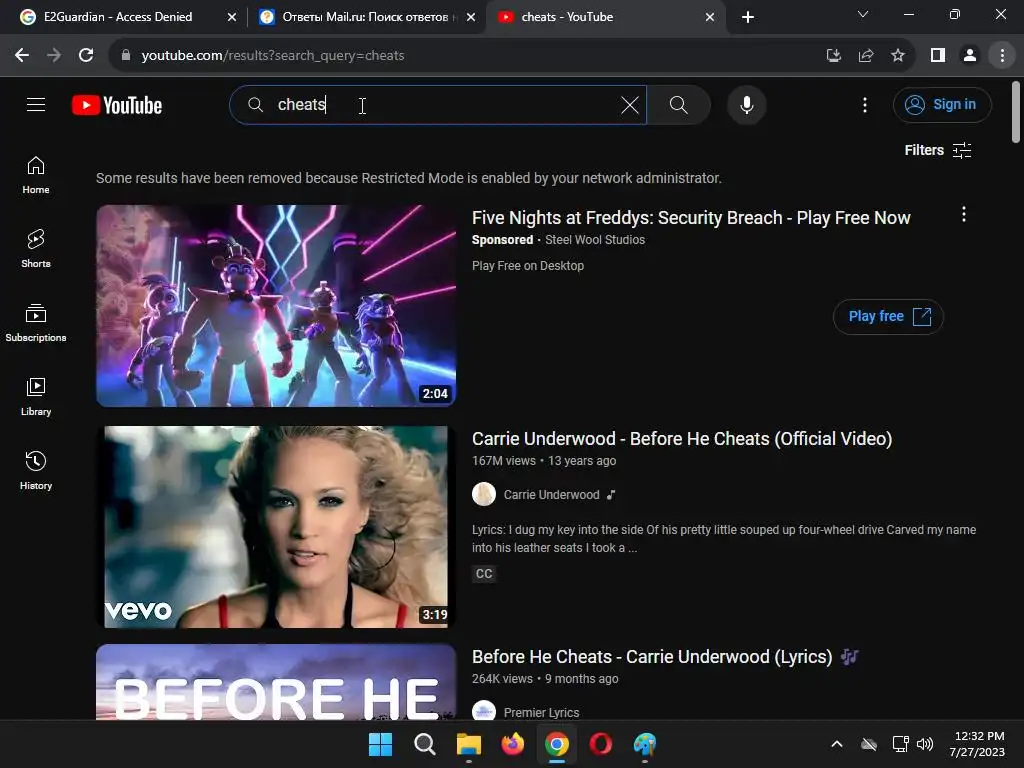Show hidden system tray icons

click(x=837, y=744)
